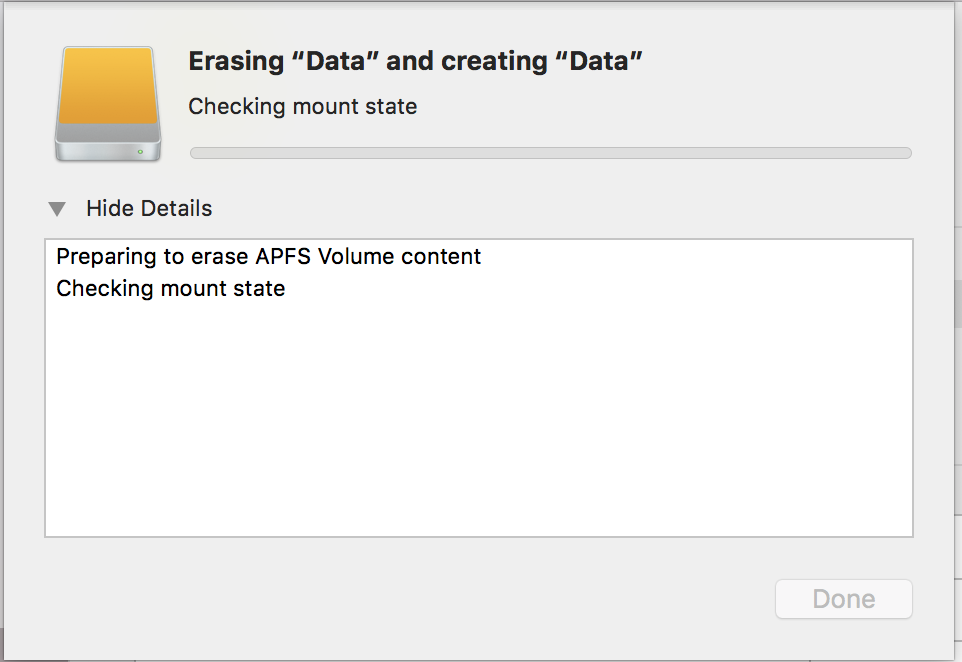The width and height of the screenshot is (962, 662).
Task: Collapse details with the disclosure triangle
Action: [x=58, y=209]
